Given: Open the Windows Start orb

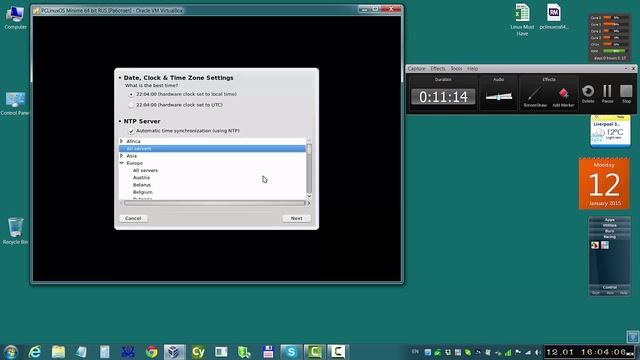Looking at the screenshot, I should (11, 351).
